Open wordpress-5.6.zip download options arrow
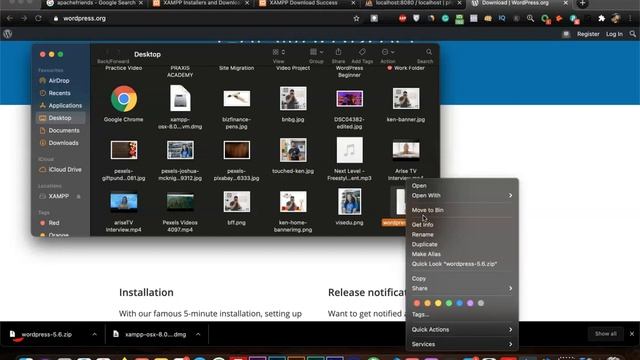The width and height of the screenshot is (640, 360). tap(94, 334)
